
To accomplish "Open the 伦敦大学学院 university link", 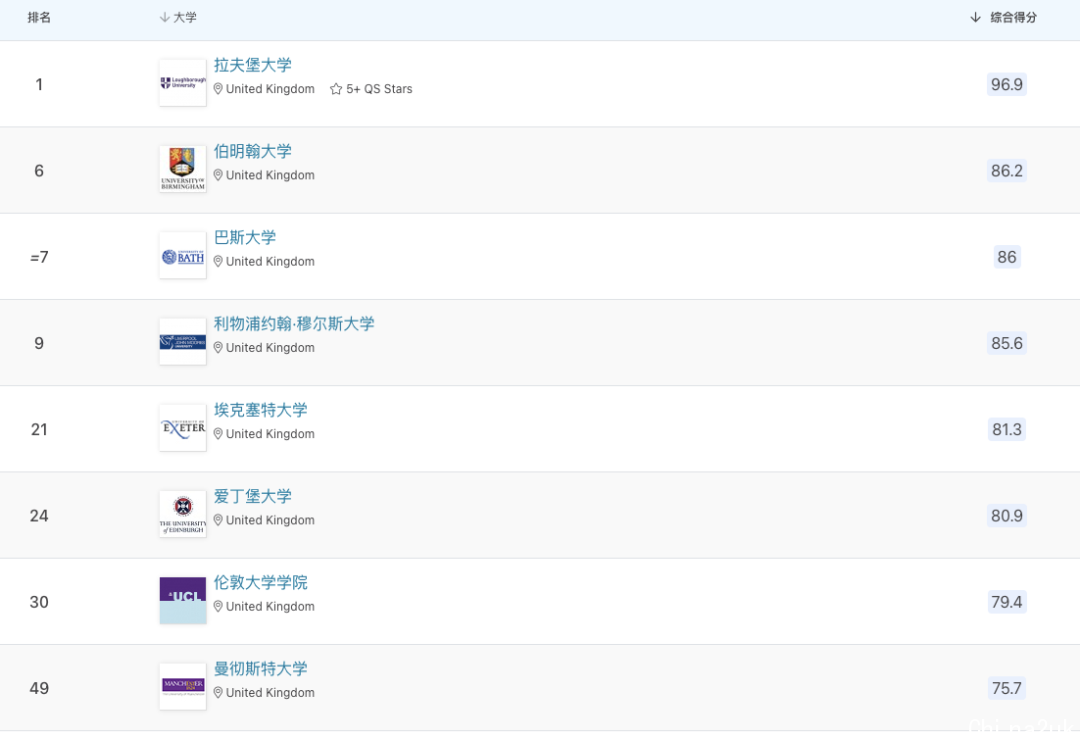I will click(260, 583).
